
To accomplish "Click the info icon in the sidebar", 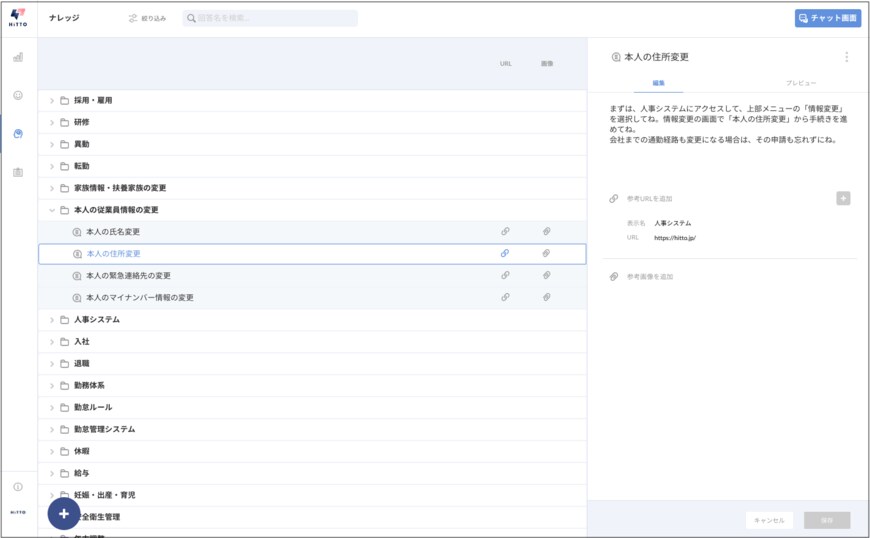I will [18, 487].
